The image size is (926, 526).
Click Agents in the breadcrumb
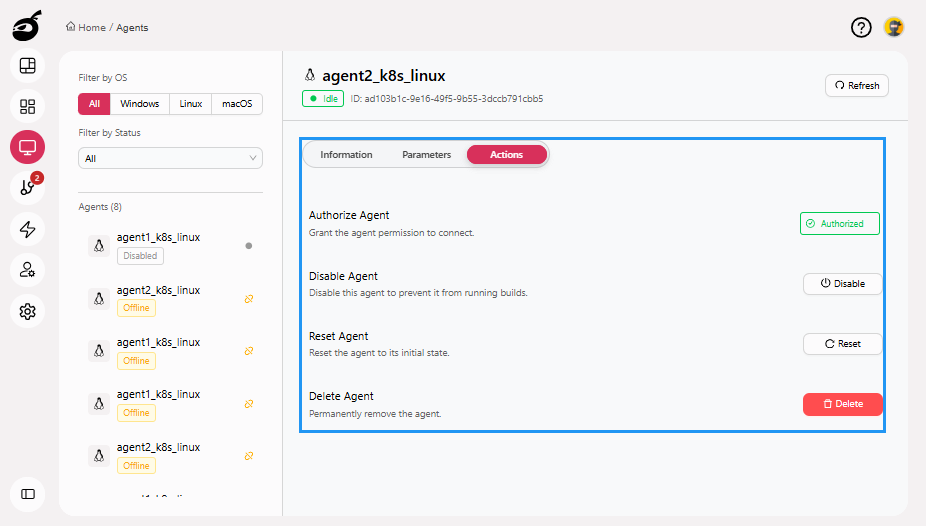[132, 28]
